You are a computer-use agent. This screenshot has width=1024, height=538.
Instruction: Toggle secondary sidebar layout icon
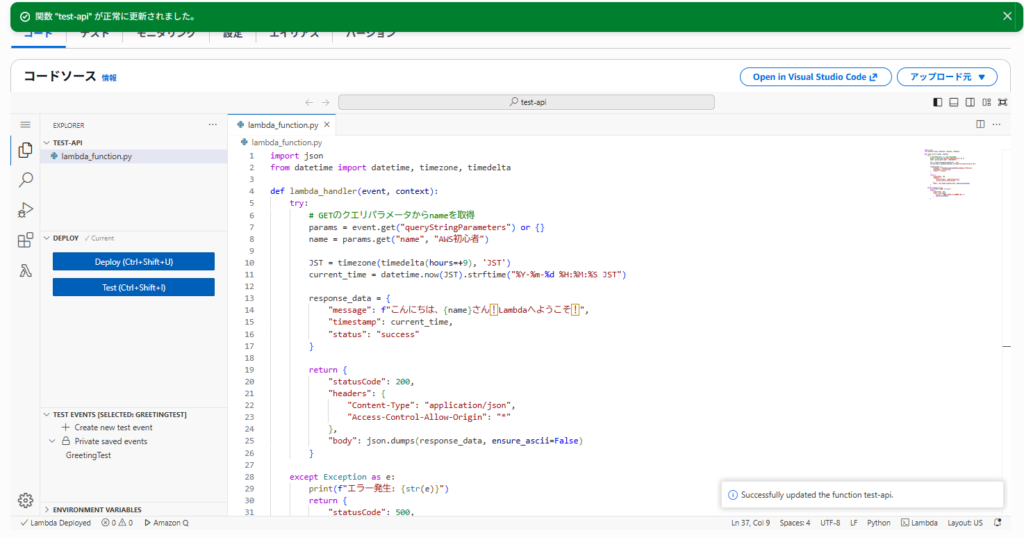click(970, 103)
